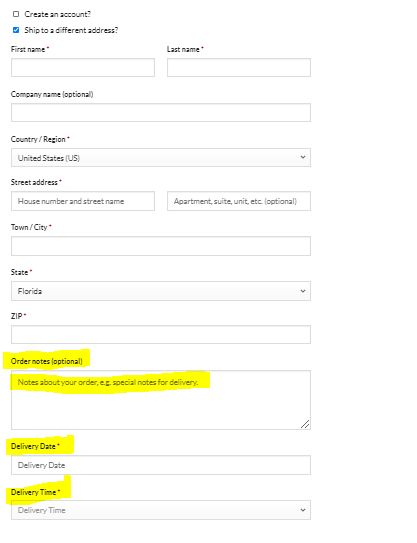
Task: Click the Order notes (optional) label
Action: click(x=47, y=361)
